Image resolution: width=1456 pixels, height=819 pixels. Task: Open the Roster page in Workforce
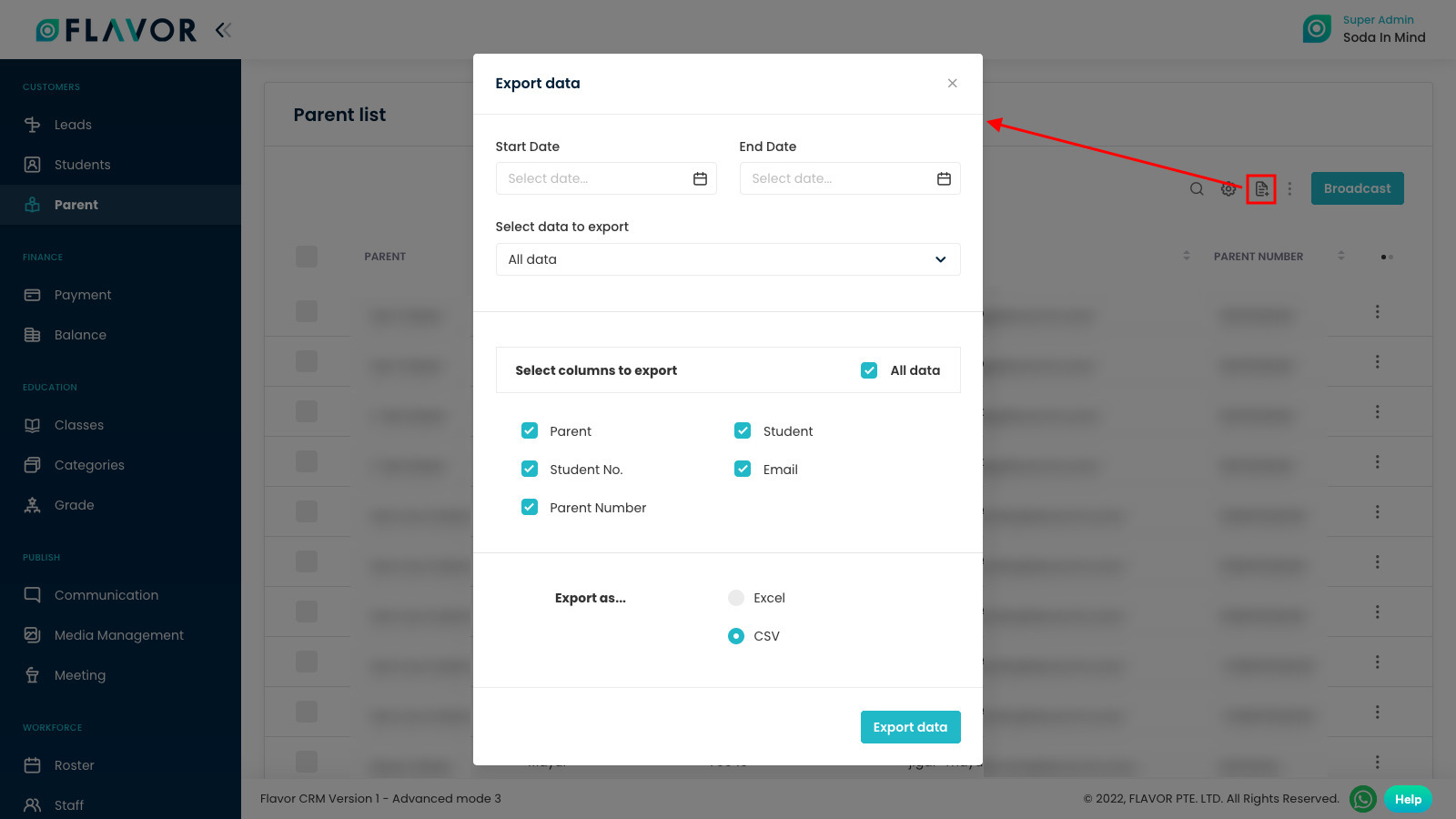pos(75,765)
